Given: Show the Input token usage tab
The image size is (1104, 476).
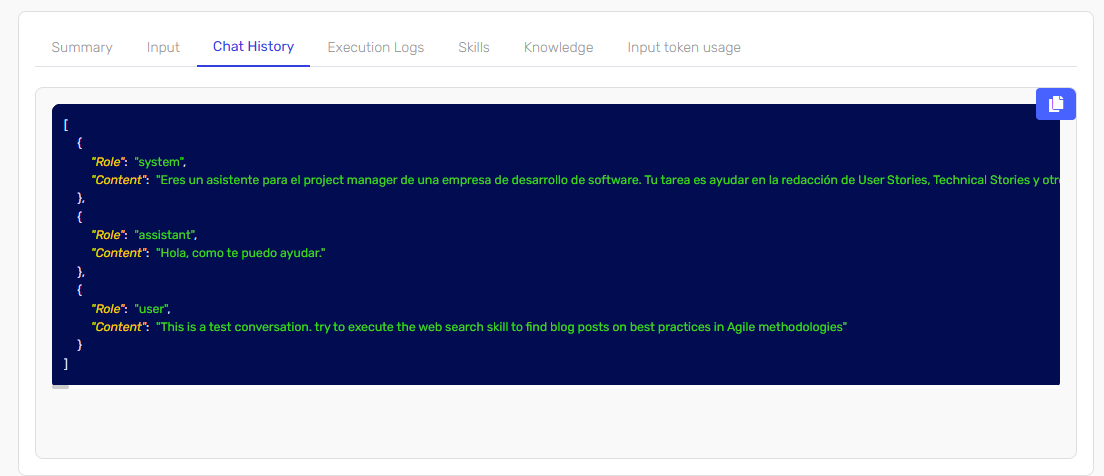Looking at the screenshot, I should point(684,47).
